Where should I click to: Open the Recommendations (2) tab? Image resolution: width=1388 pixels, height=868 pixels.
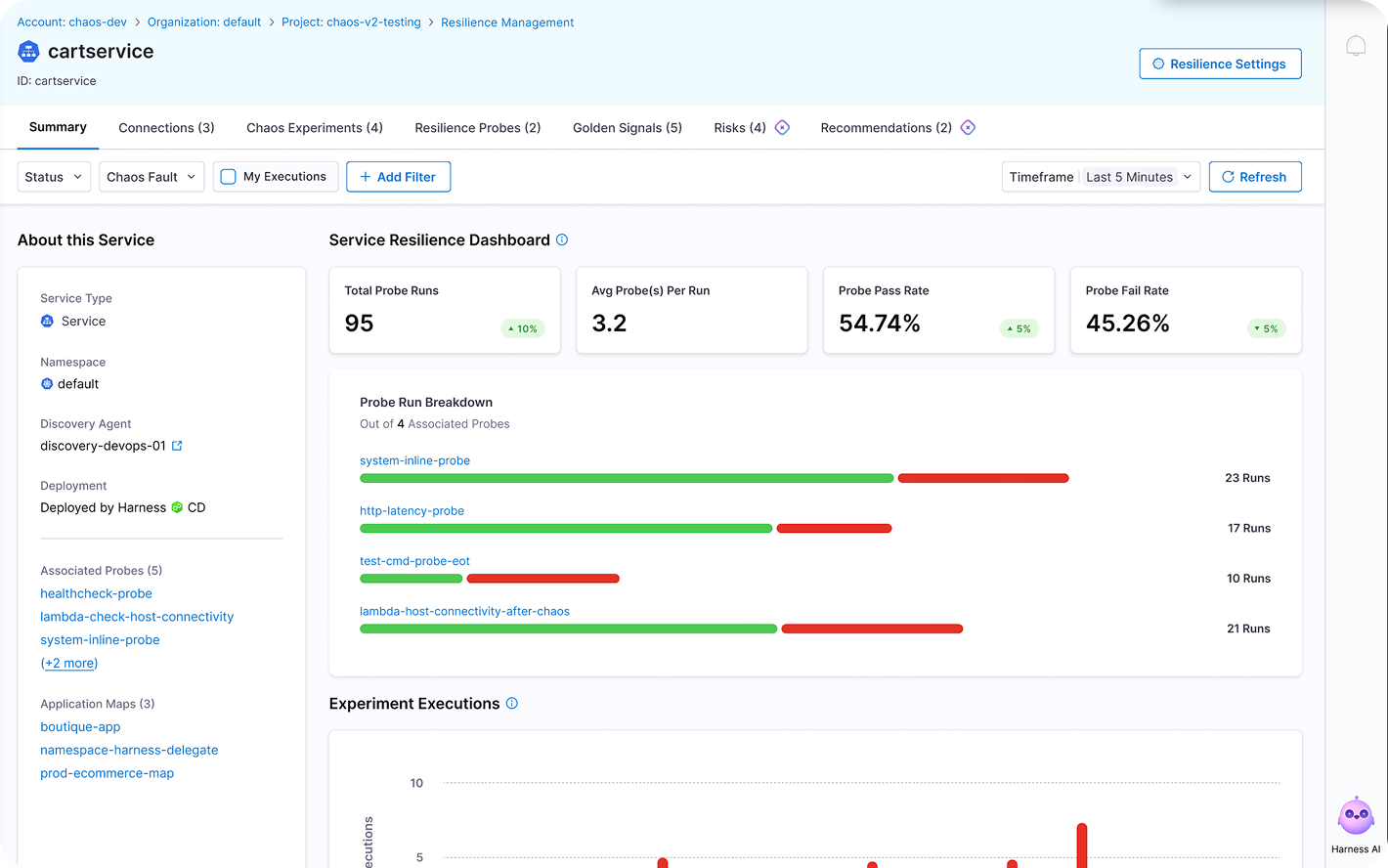[x=887, y=128]
